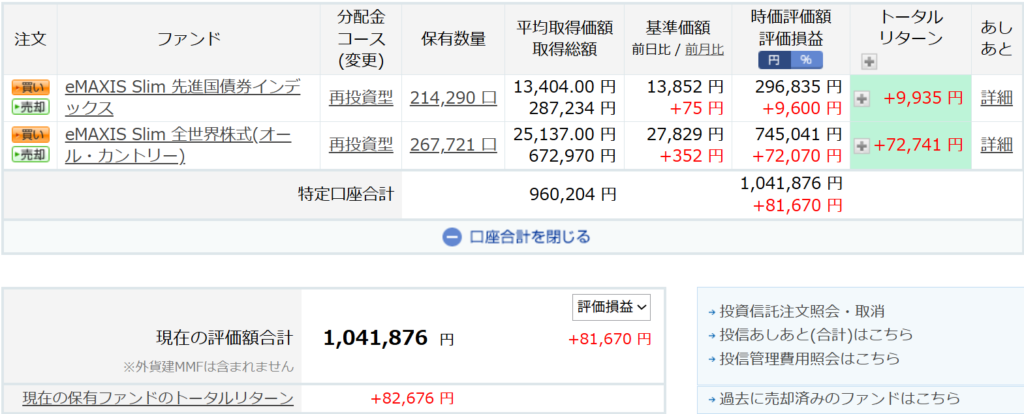Click average cost 13,404.00 円

(565, 86)
